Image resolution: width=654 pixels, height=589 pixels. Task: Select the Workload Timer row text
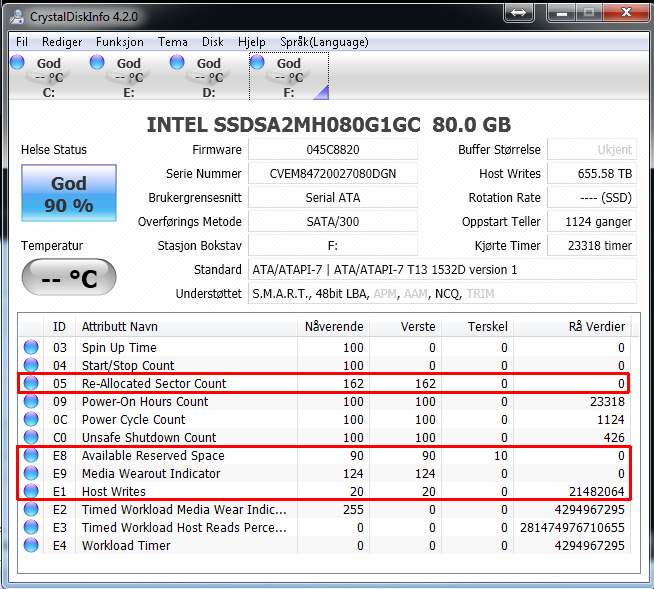coord(126,546)
